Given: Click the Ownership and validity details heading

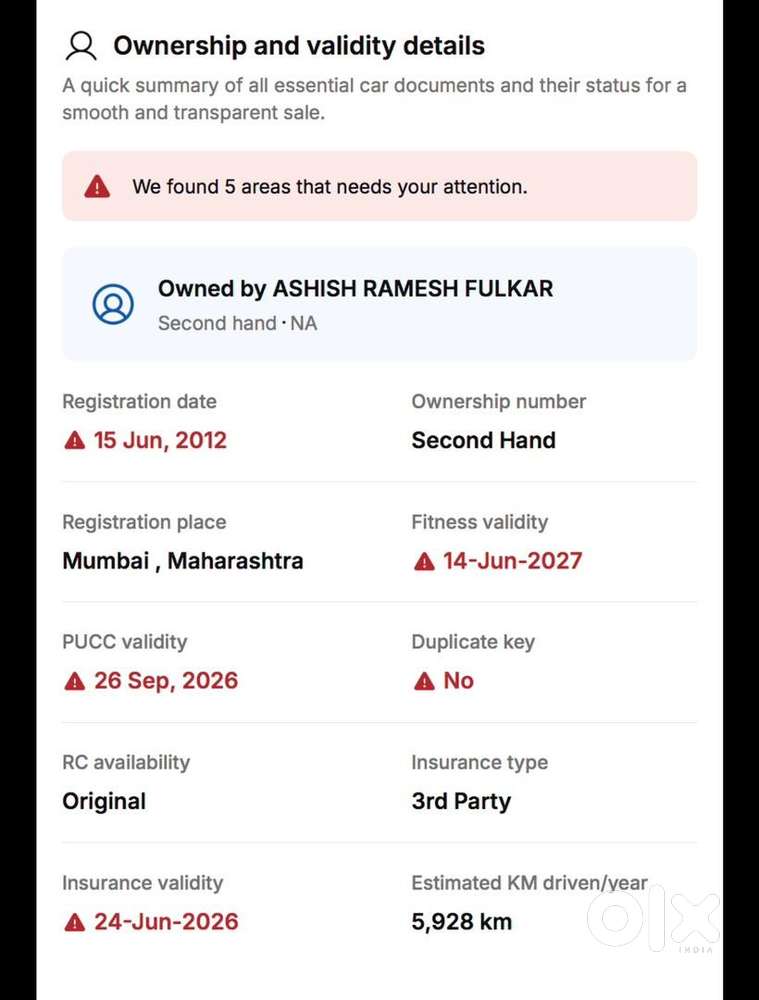Looking at the screenshot, I should click(298, 46).
